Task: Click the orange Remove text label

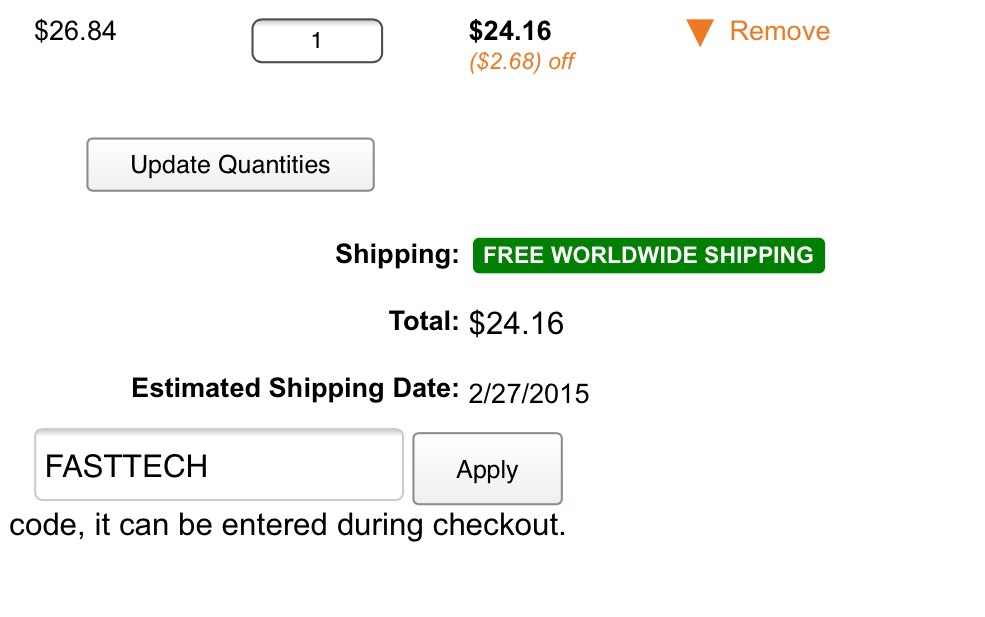Action: point(779,31)
